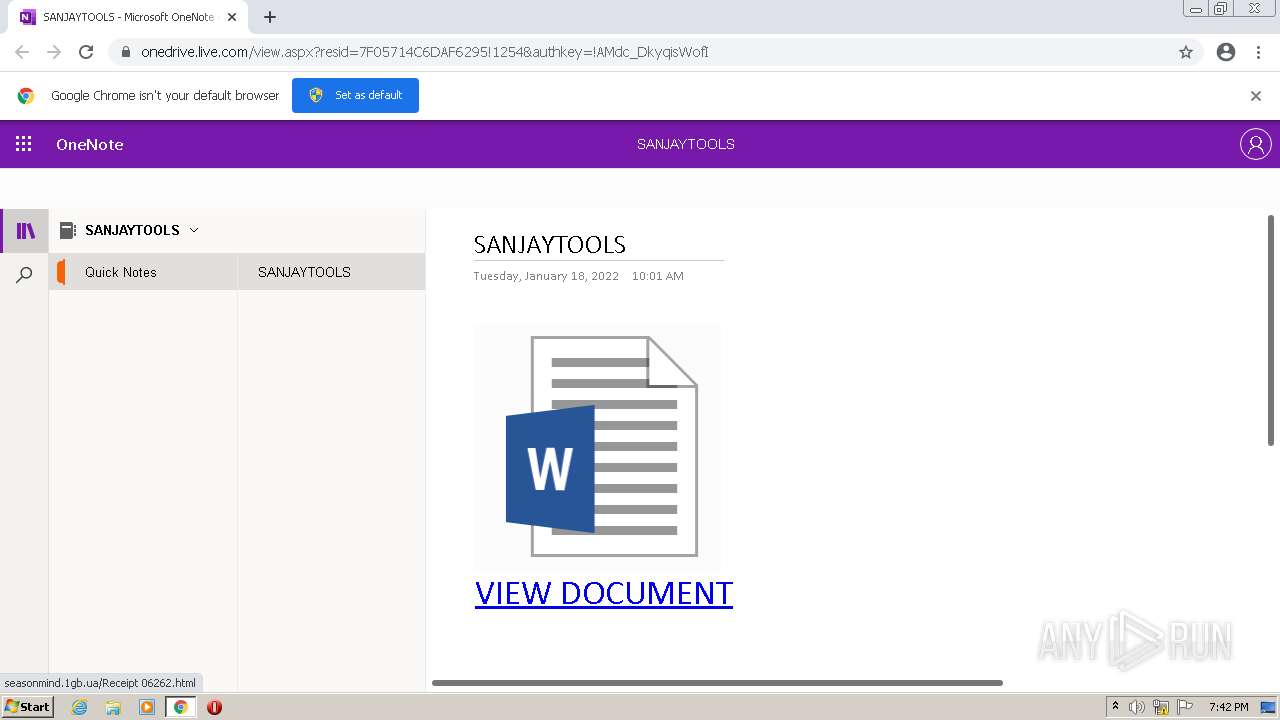Click SANJAYTOOLS title in purple header
Viewport: 1280px width, 720px height.
pos(686,144)
